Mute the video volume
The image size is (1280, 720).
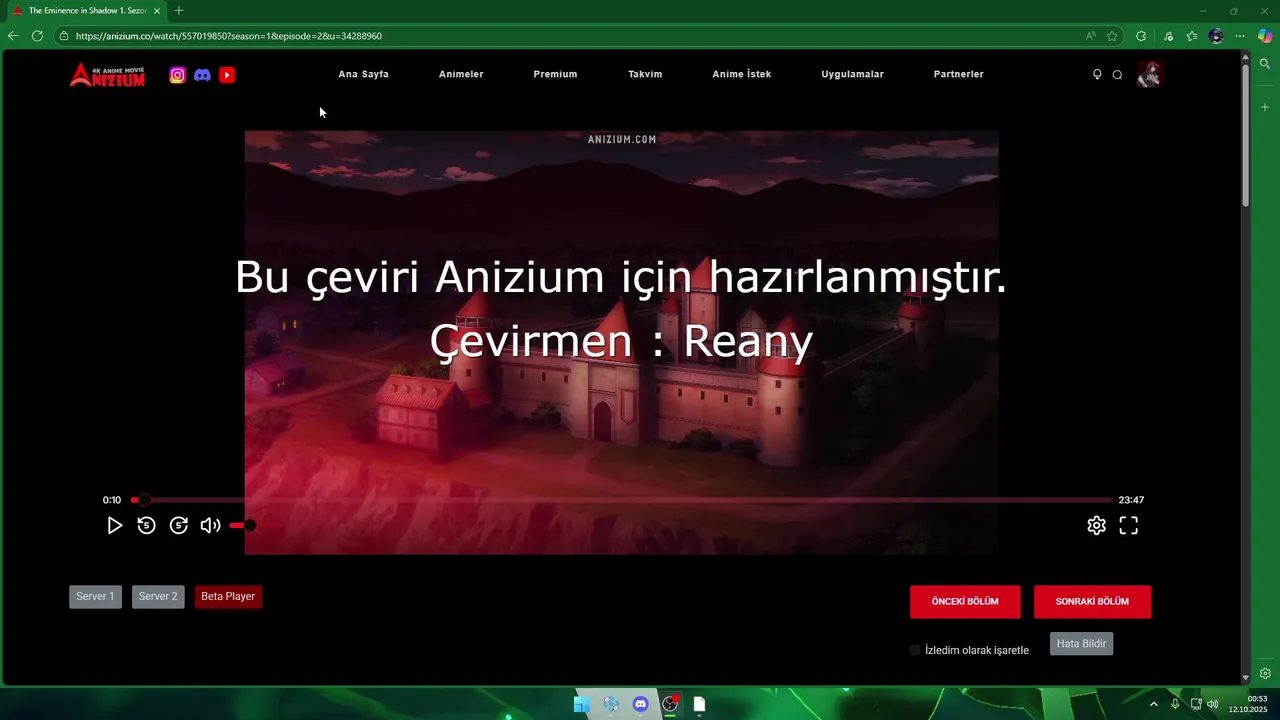coord(210,526)
